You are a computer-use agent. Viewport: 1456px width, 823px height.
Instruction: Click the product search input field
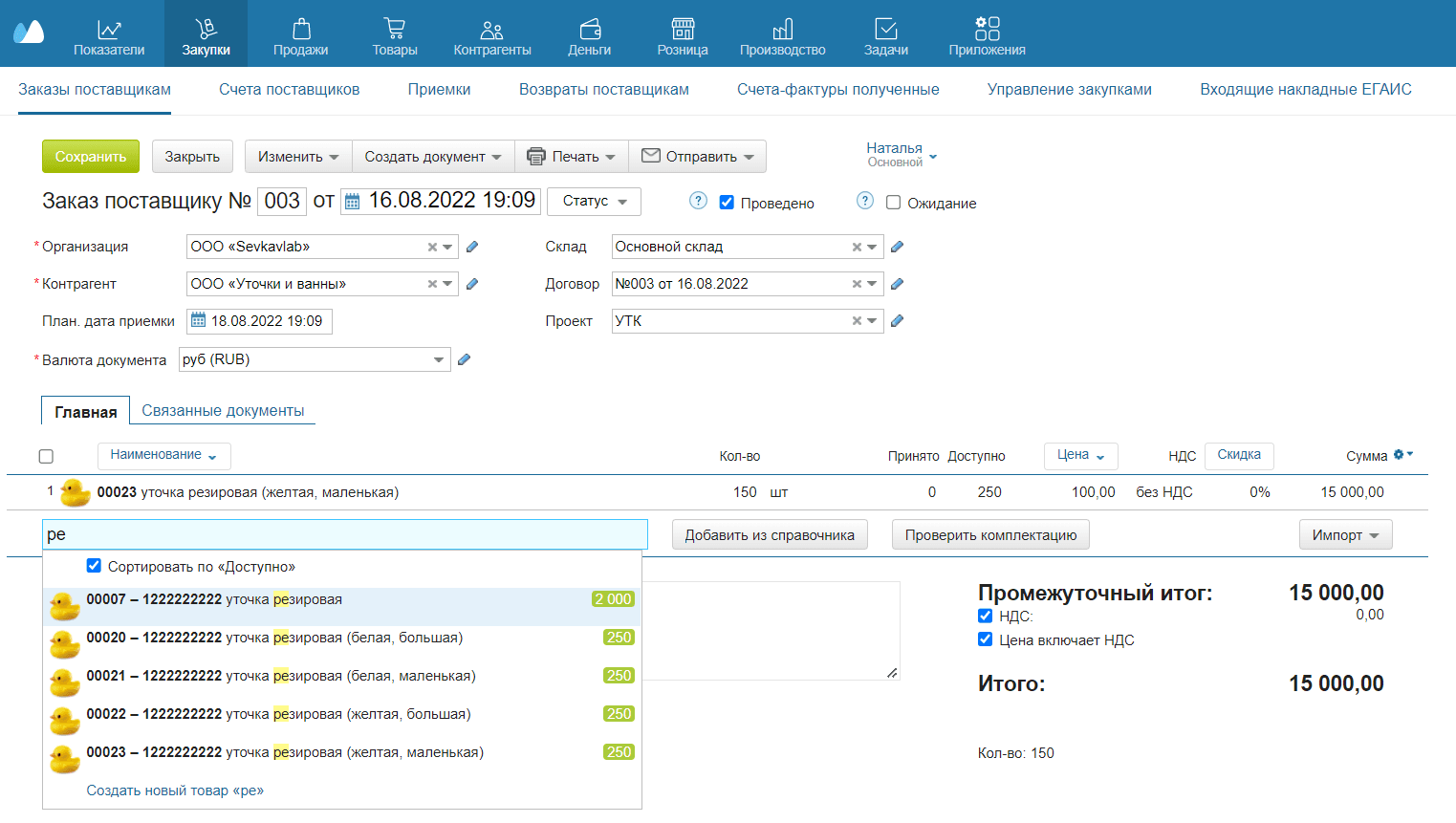[x=344, y=534]
